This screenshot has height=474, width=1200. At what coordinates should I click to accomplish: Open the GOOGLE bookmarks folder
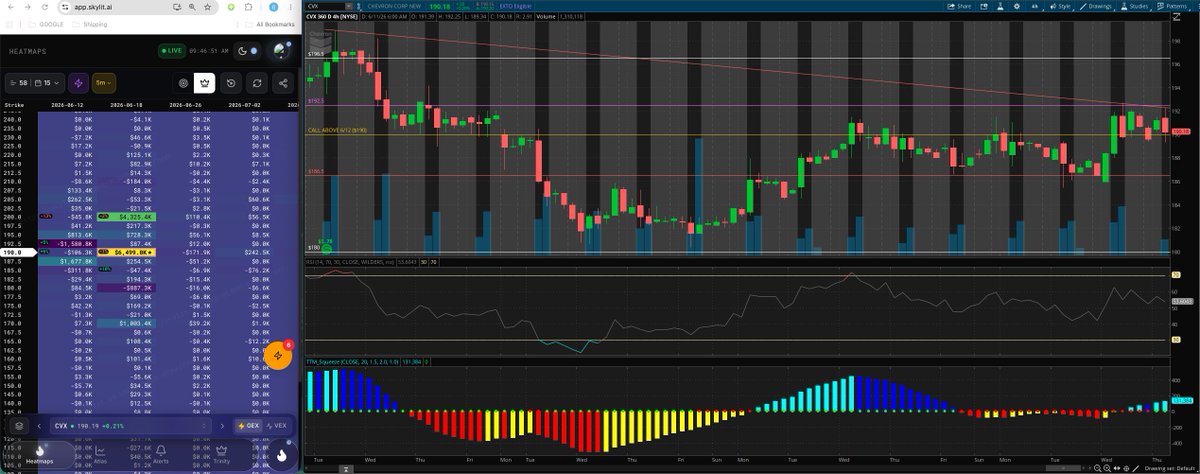click(45, 24)
